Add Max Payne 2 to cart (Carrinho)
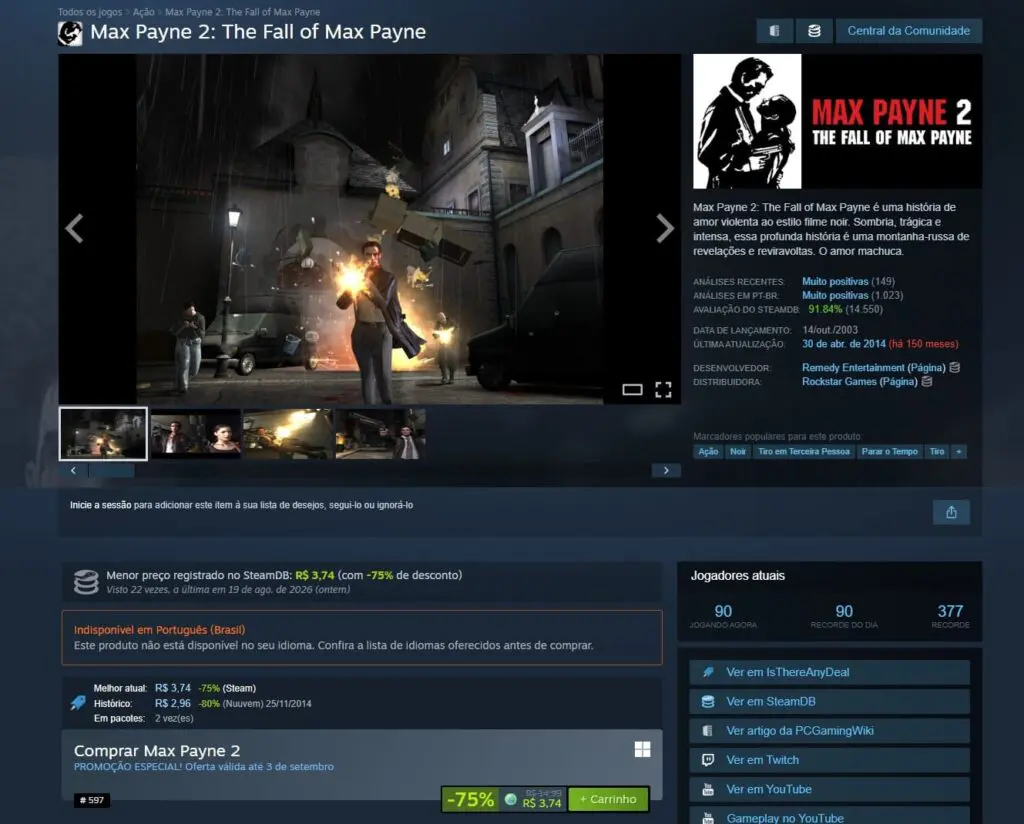This screenshot has width=1024, height=824. tap(608, 799)
